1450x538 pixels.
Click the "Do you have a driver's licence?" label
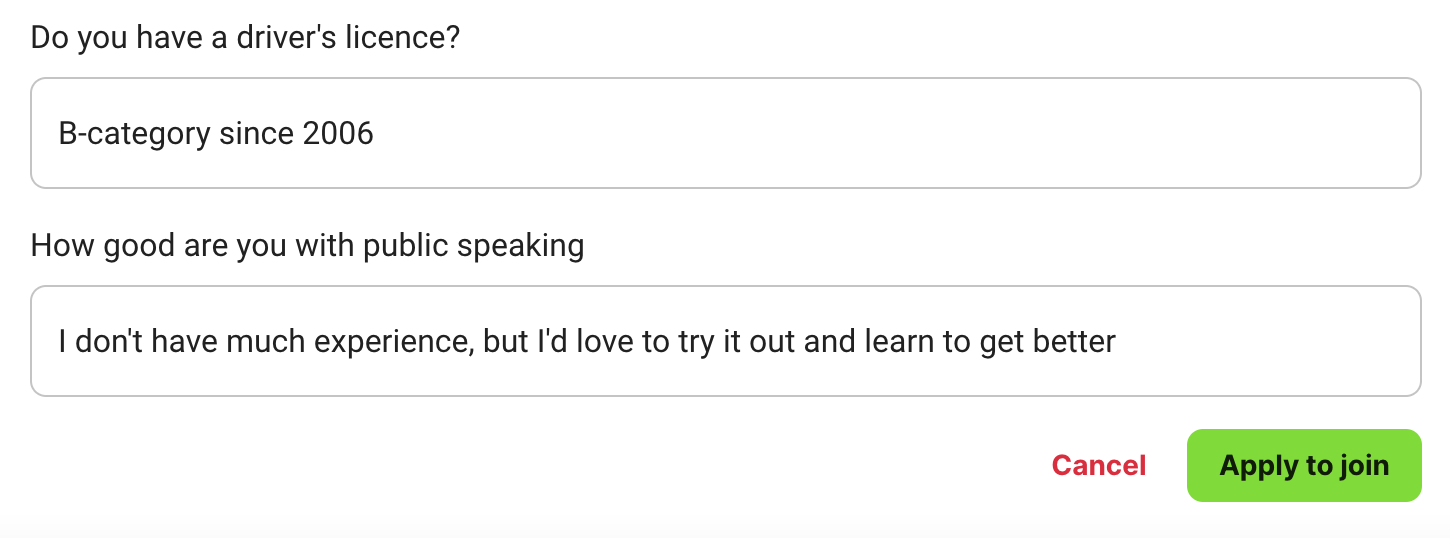point(245,39)
